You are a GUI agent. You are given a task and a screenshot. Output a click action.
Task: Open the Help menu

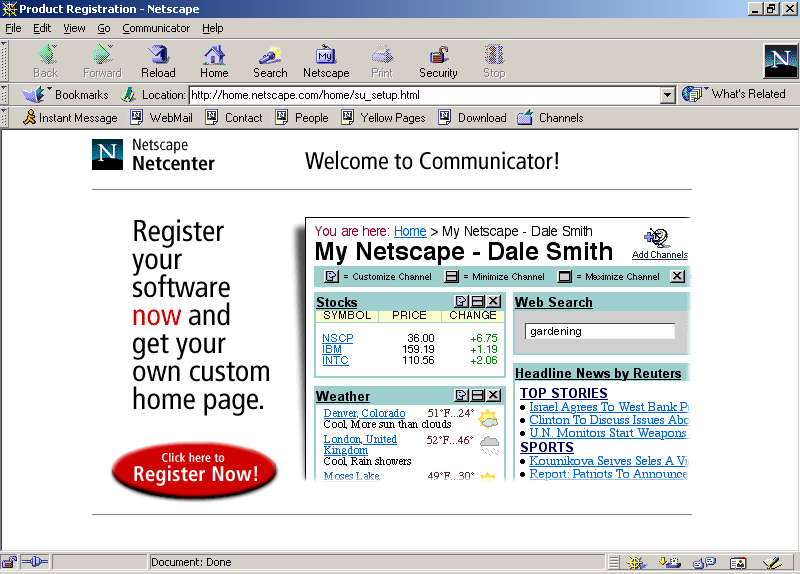click(212, 29)
